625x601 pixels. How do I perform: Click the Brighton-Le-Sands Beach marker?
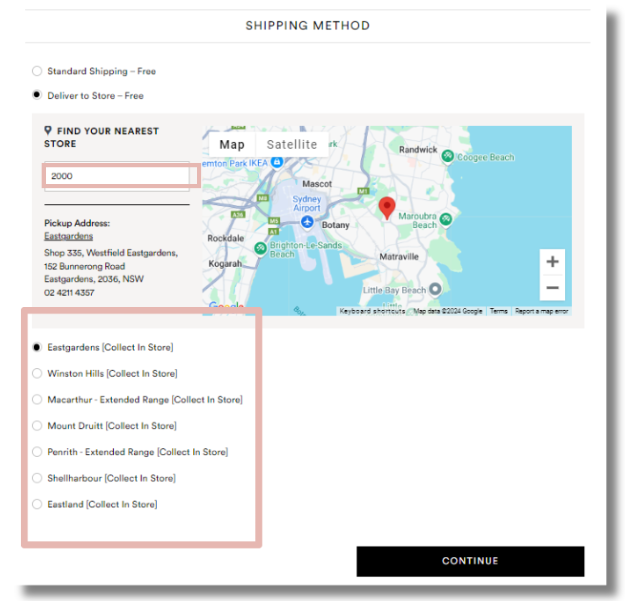pyautogui.click(x=260, y=248)
